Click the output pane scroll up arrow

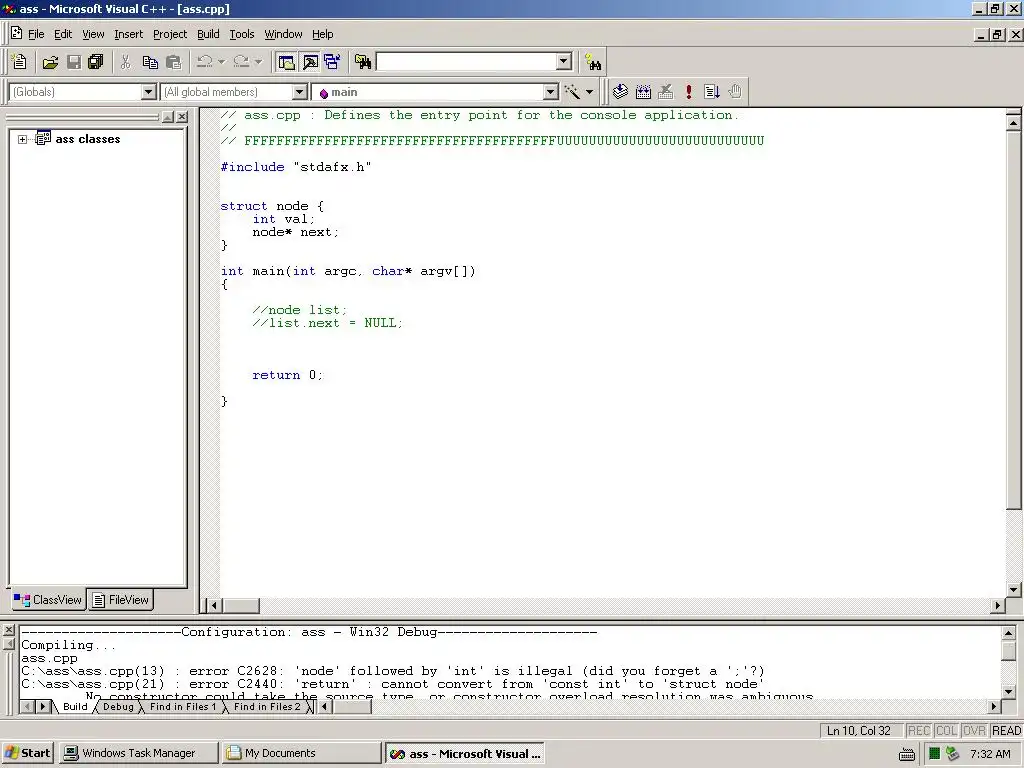tap(1008, 633)
